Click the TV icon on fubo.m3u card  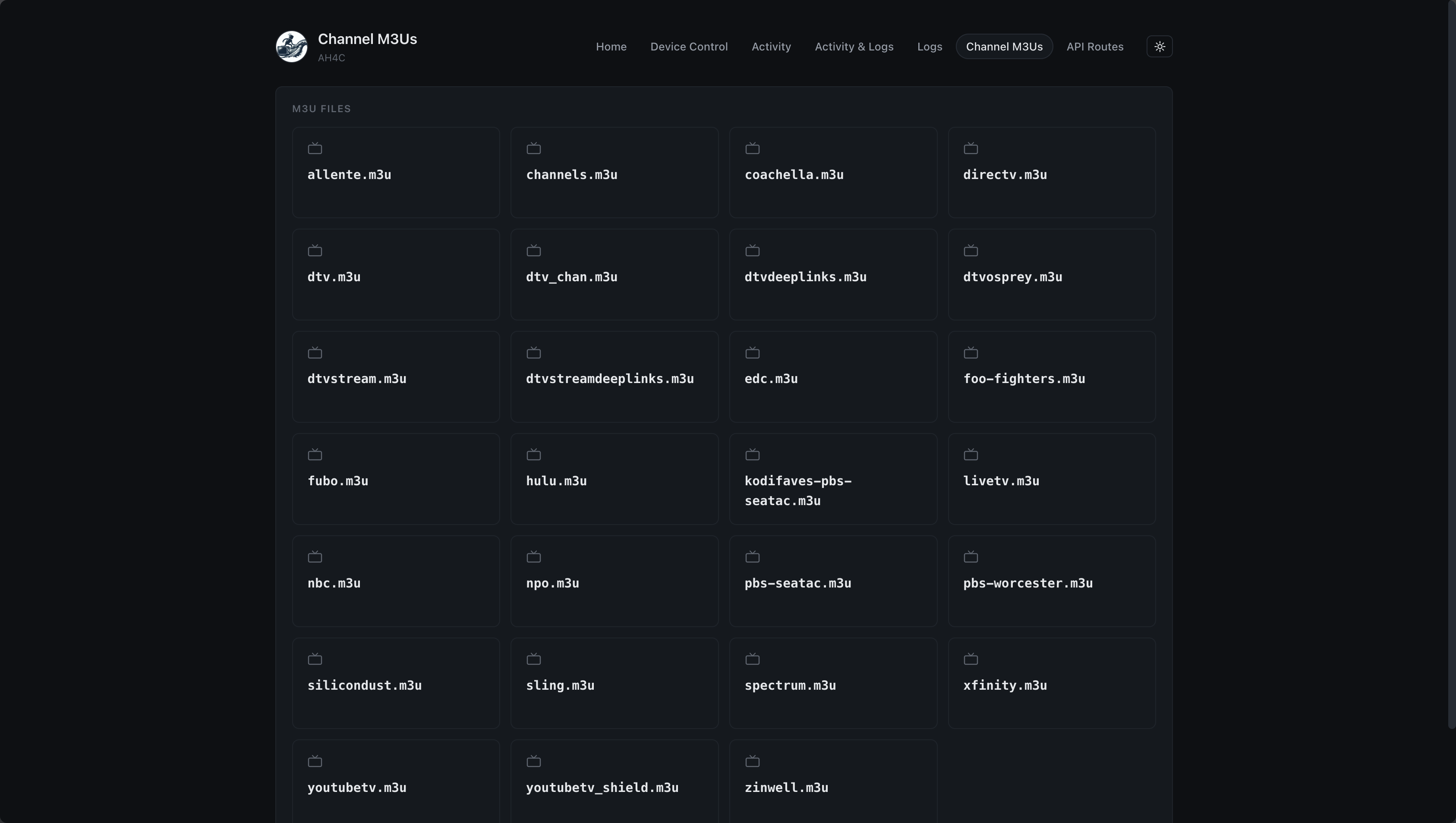(x=315, y=455)
